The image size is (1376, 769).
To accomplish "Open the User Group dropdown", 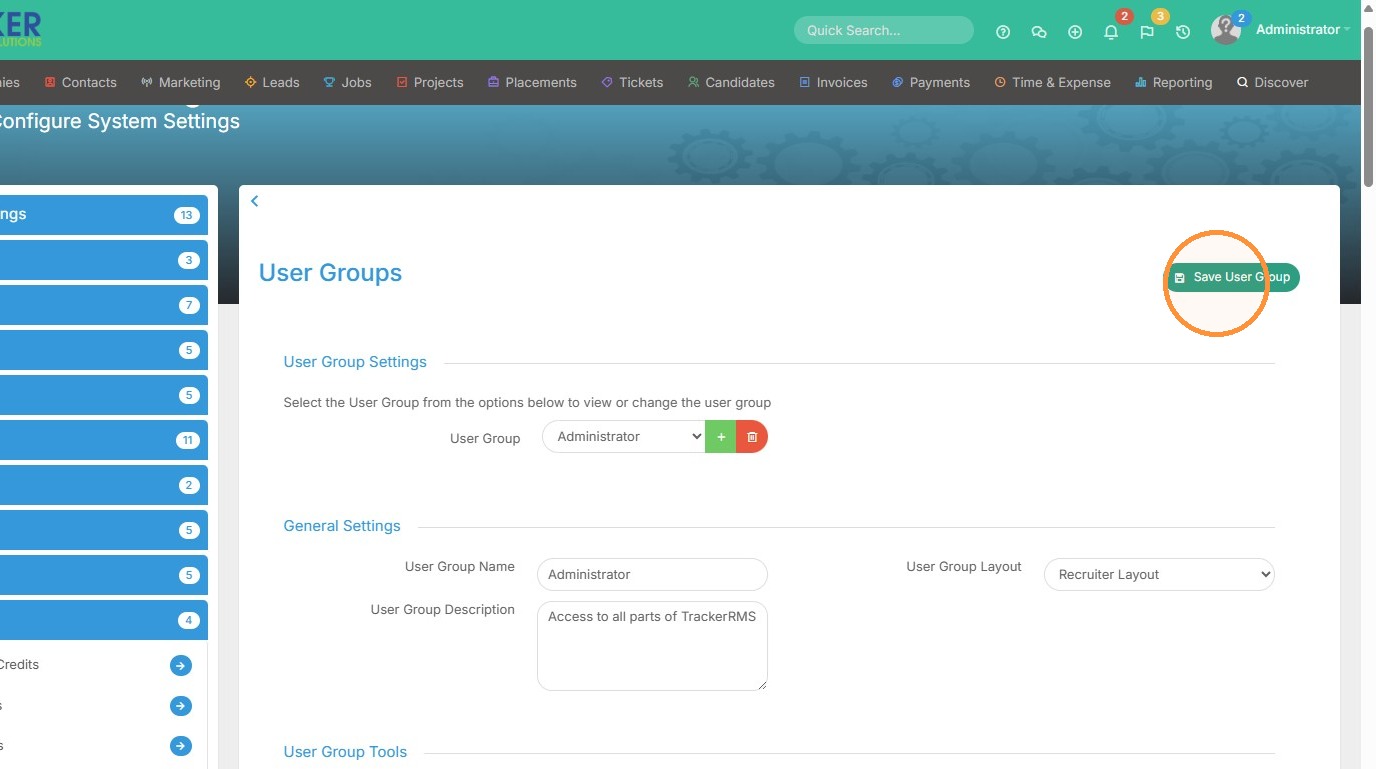I will [624, 437].
